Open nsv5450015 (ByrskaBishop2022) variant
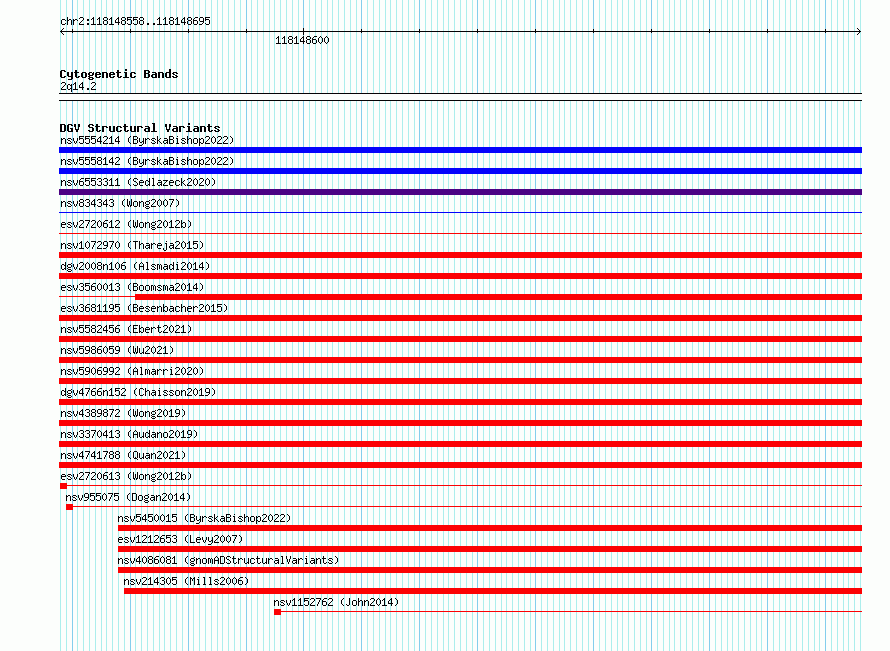 pyautogui.click(x=204, y=518)
